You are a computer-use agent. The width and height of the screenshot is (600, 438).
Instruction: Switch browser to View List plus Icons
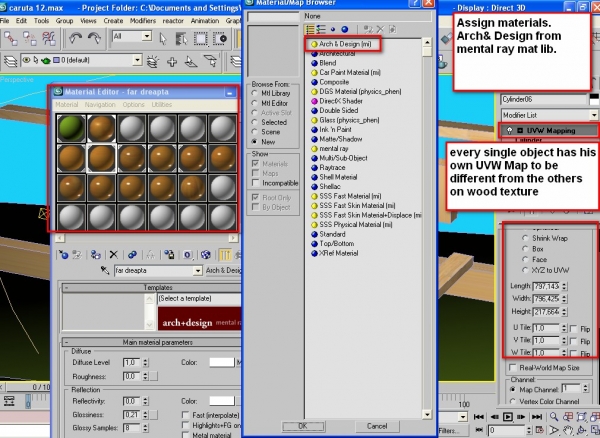coord(321,29)
